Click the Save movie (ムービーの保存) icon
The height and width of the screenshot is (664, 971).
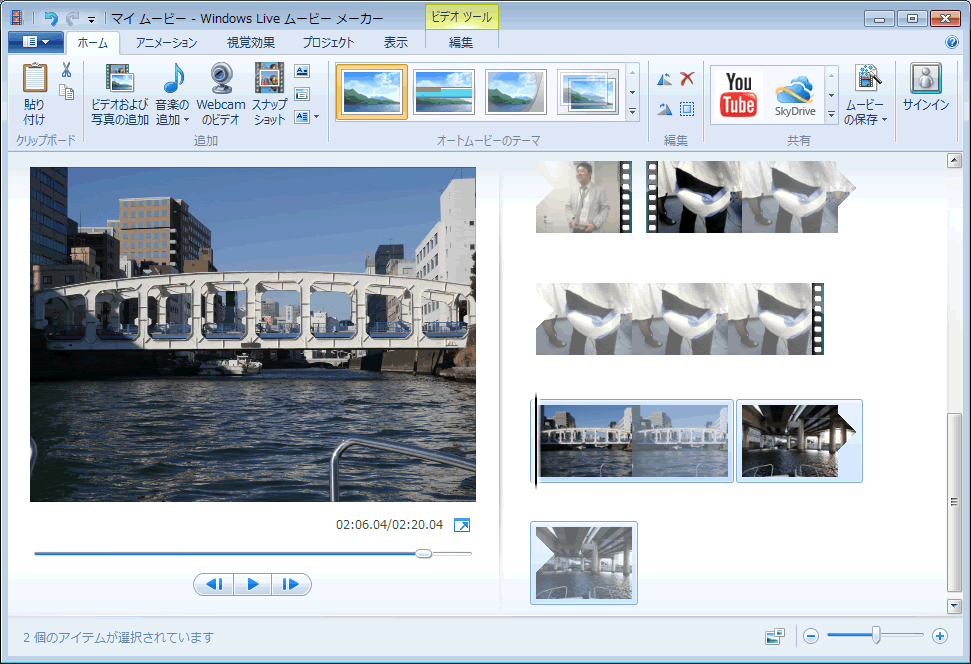(x=868, y=79)
